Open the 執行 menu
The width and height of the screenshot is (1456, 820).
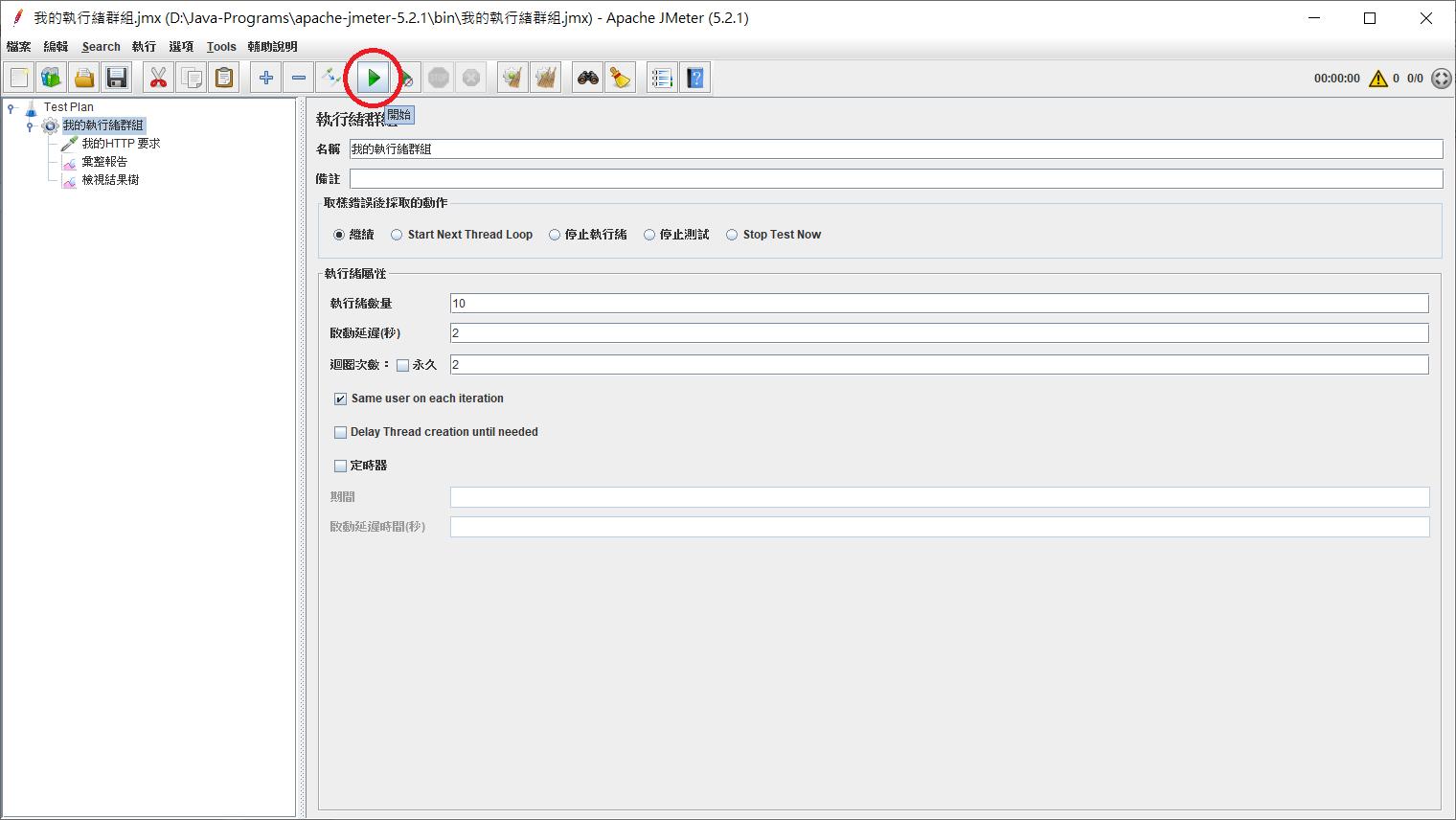144,46
